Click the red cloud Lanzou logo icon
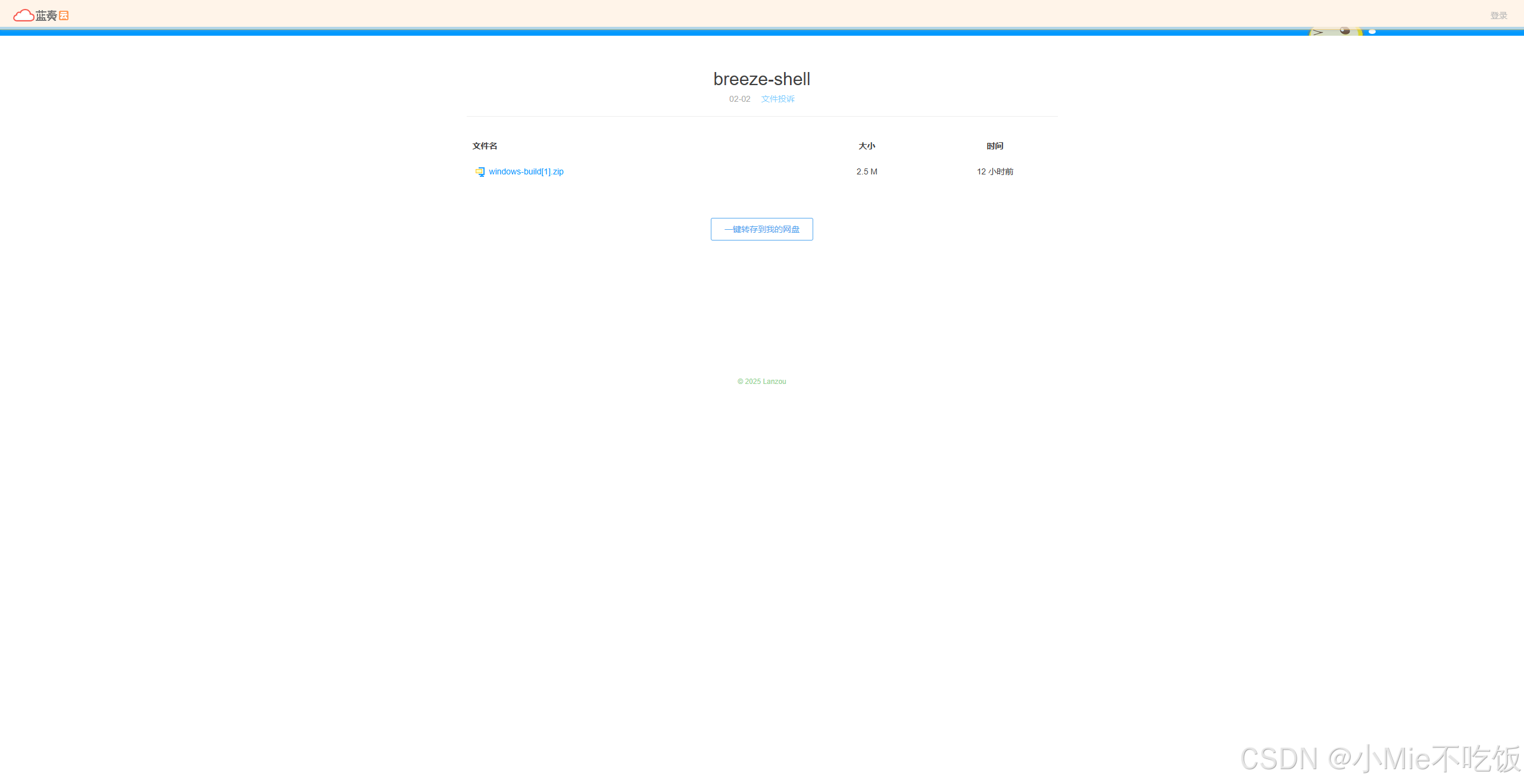Image resolution: width=1524 pixels, height=784 pixels. (23, 15)
